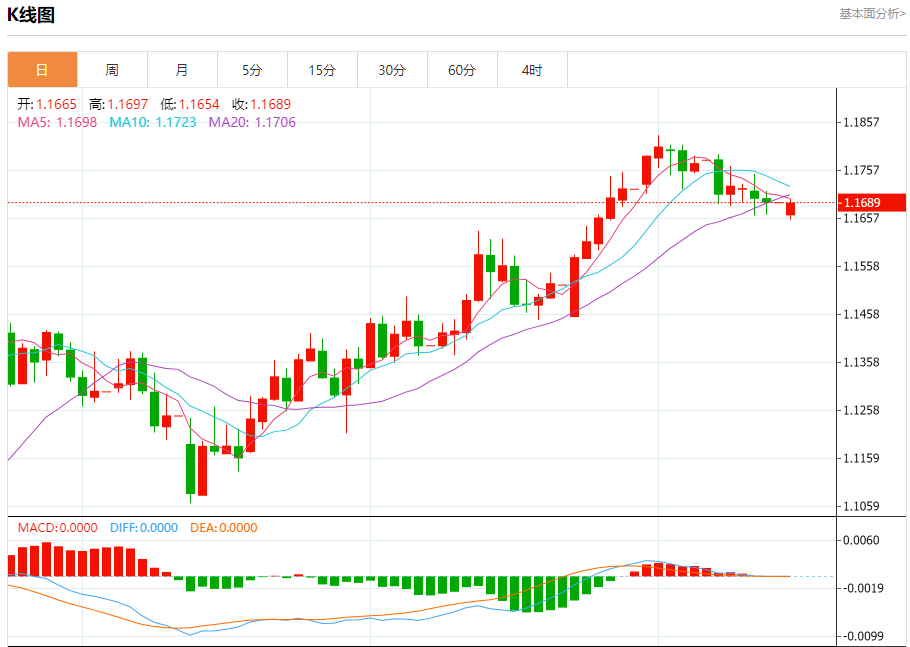Open the 60分 interval tab

[463, 70]
